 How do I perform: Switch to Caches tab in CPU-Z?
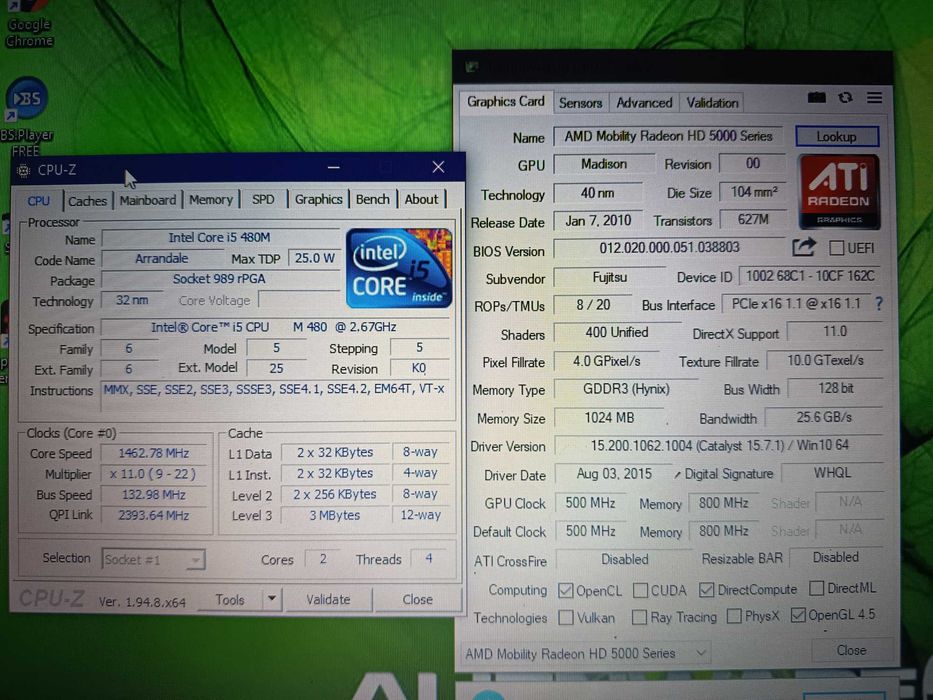pos(87,201)
